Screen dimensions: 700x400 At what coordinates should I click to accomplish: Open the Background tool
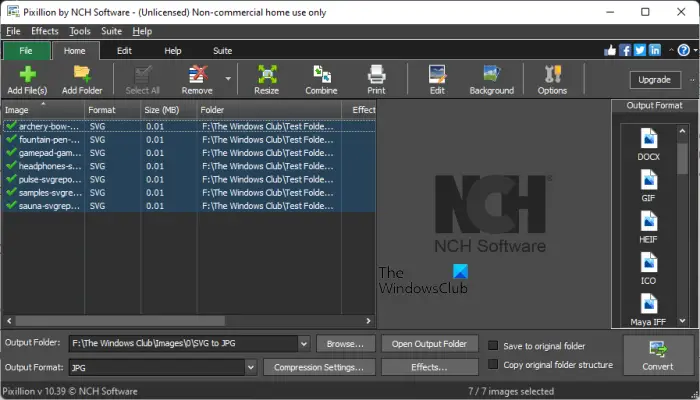point(492,80)
